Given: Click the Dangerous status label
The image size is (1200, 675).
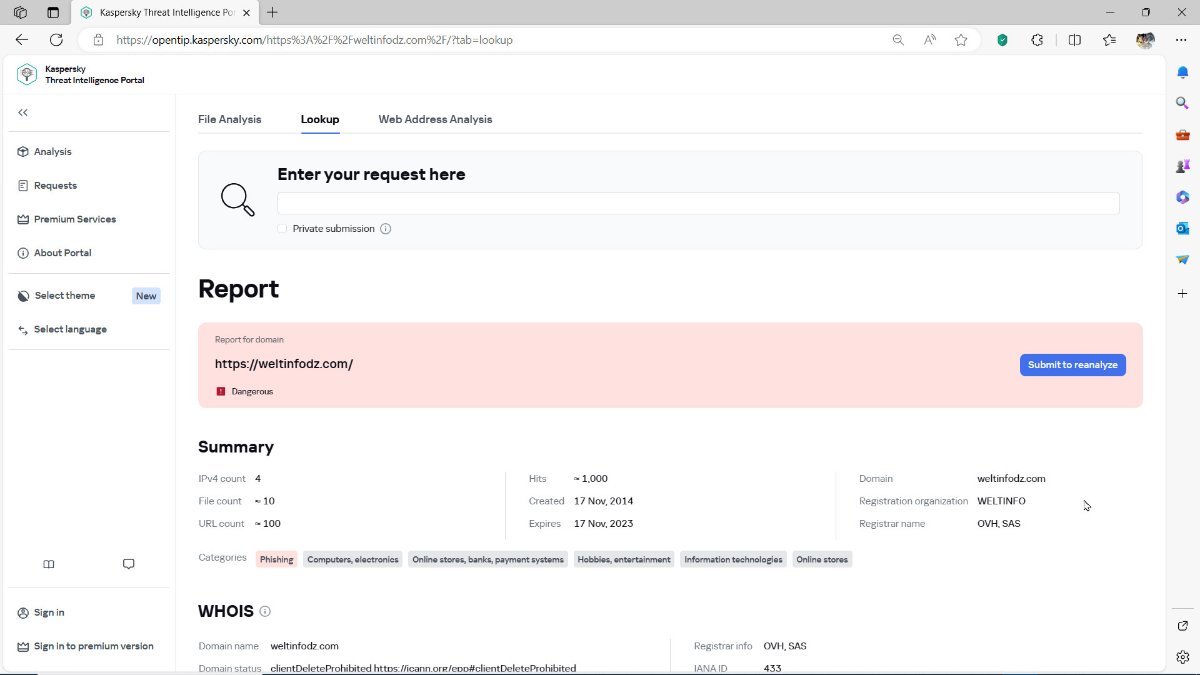Looking at the screenshot, I should coord(252,392).
